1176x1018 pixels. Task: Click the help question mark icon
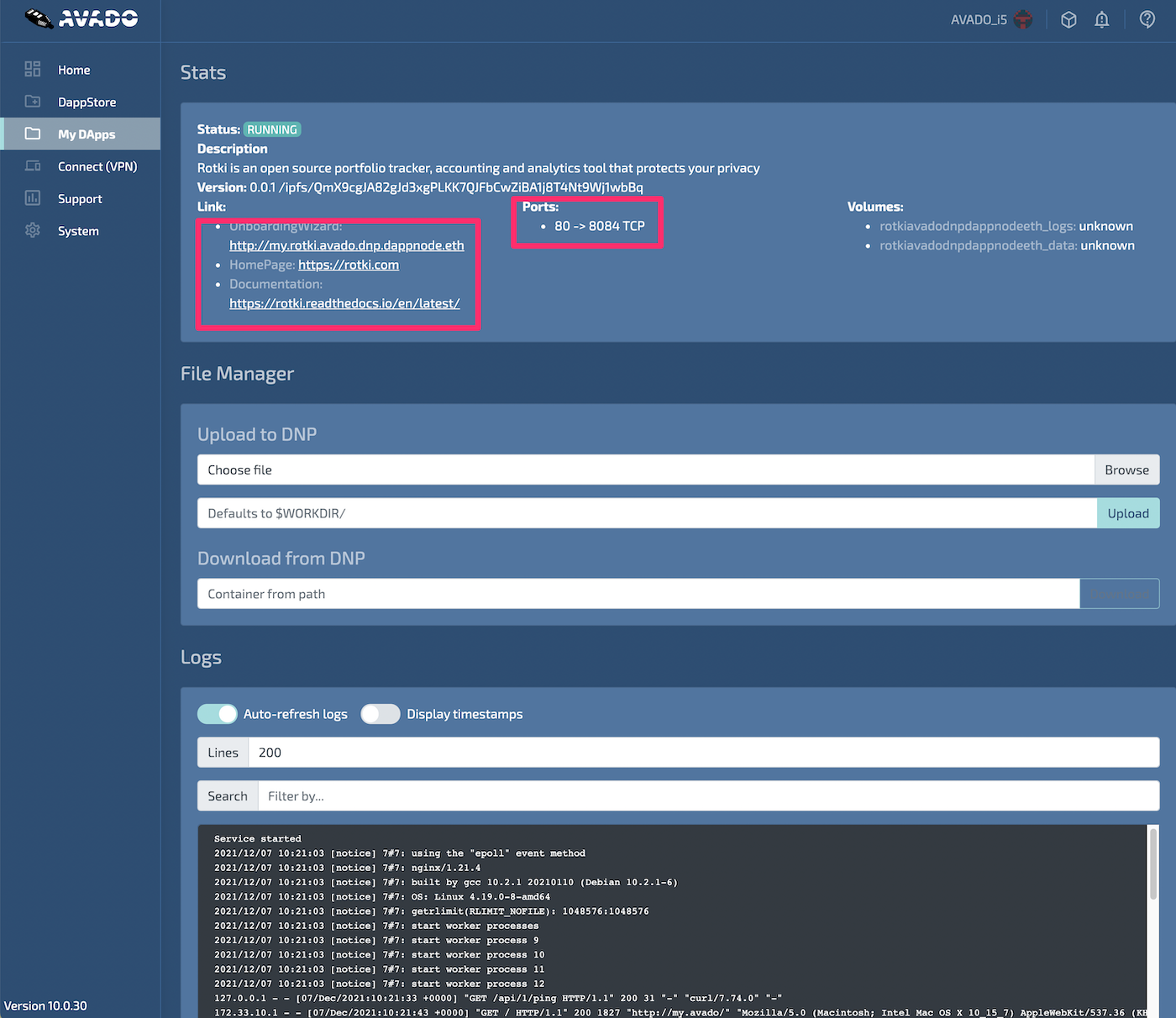pos(1147,19)
